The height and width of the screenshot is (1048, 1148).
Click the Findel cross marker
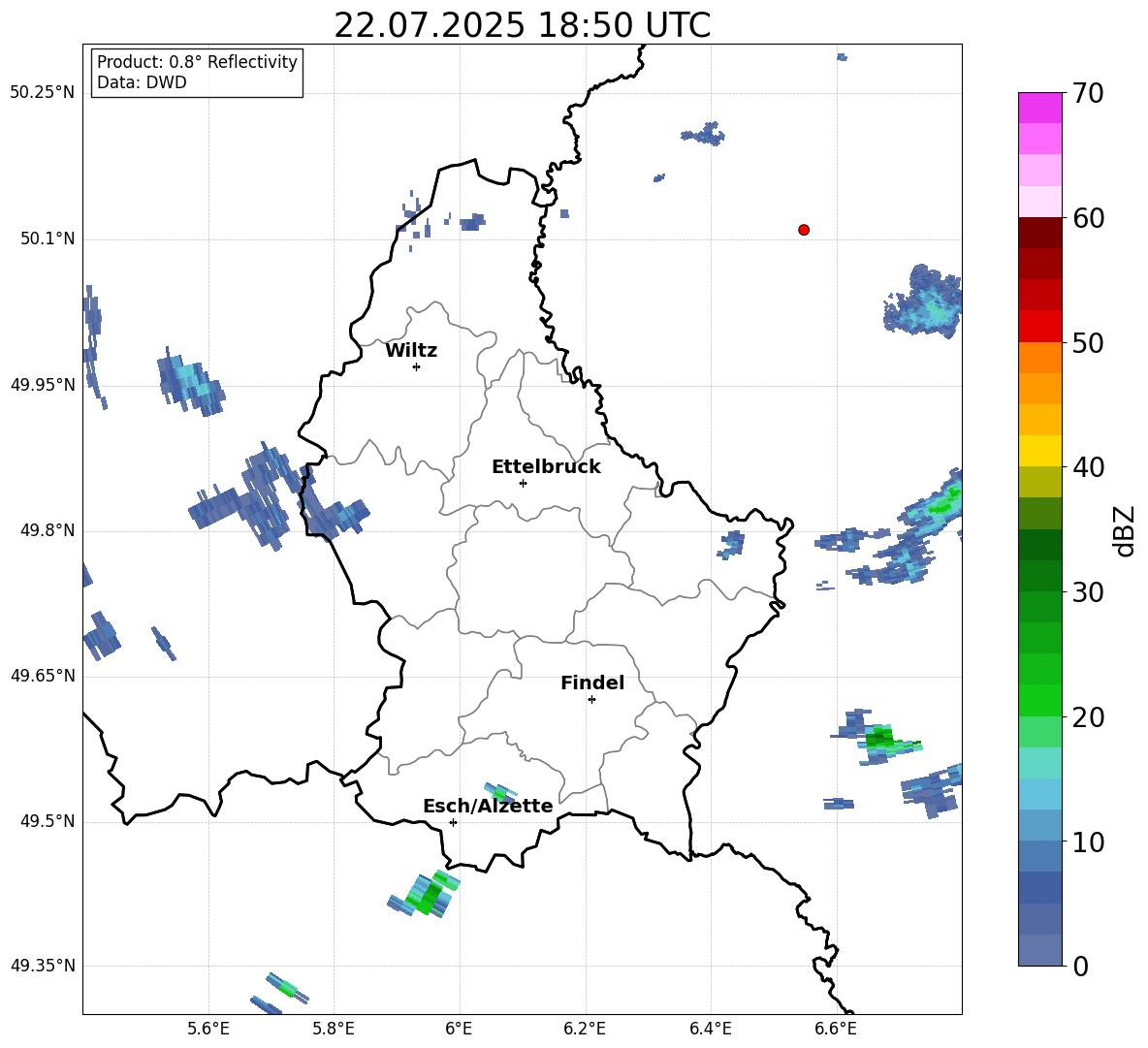[x=591, y=700]
